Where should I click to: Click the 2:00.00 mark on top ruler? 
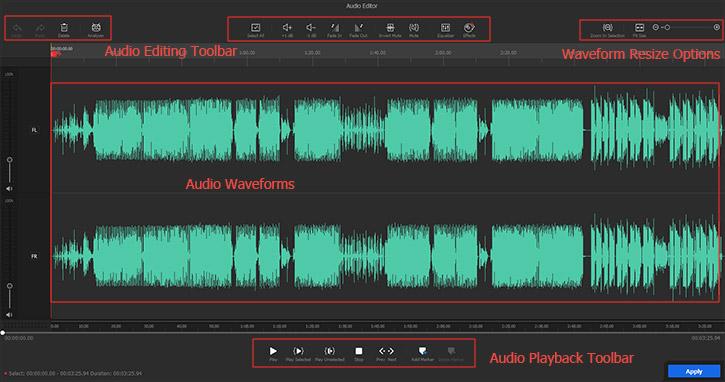click(443, 53)
